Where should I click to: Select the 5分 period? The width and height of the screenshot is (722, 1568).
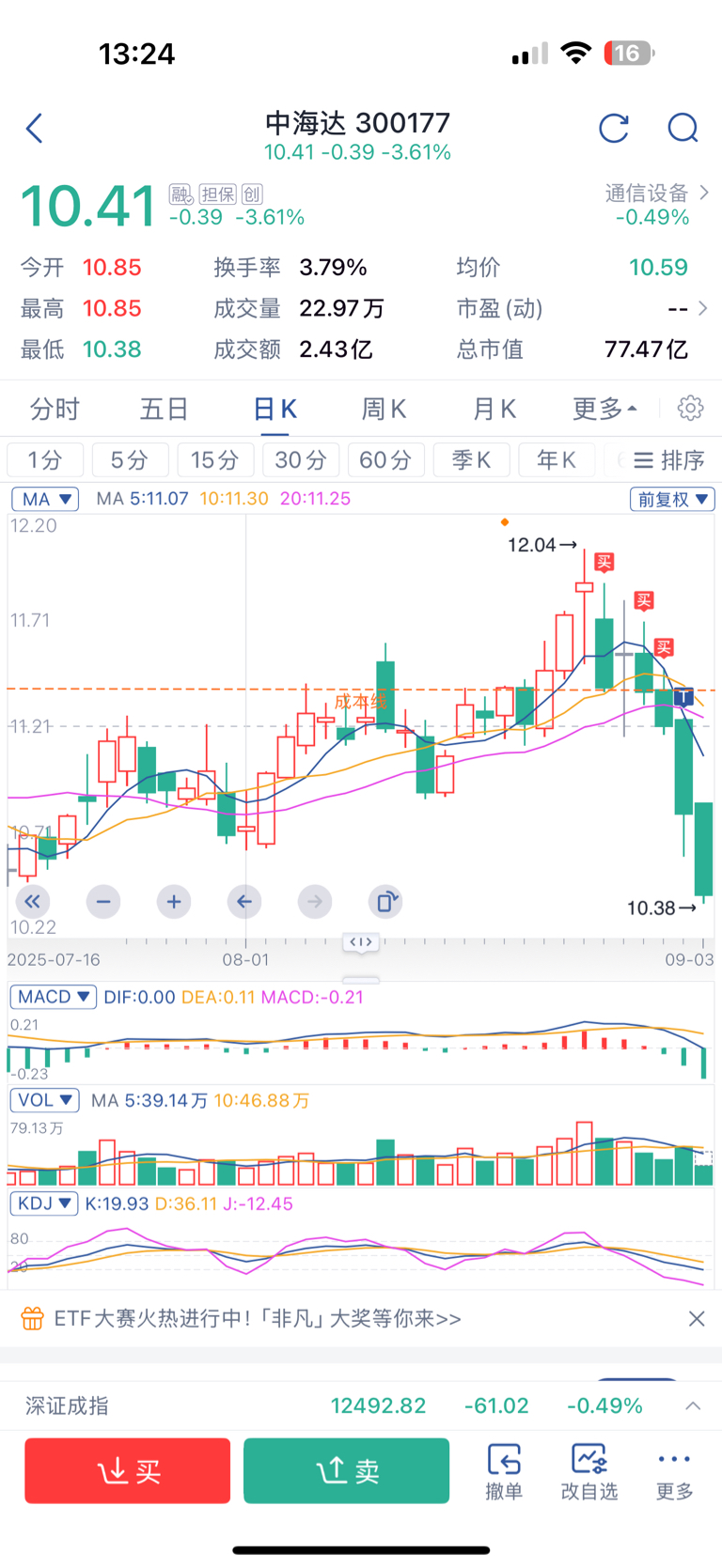(x=130, y=459)
